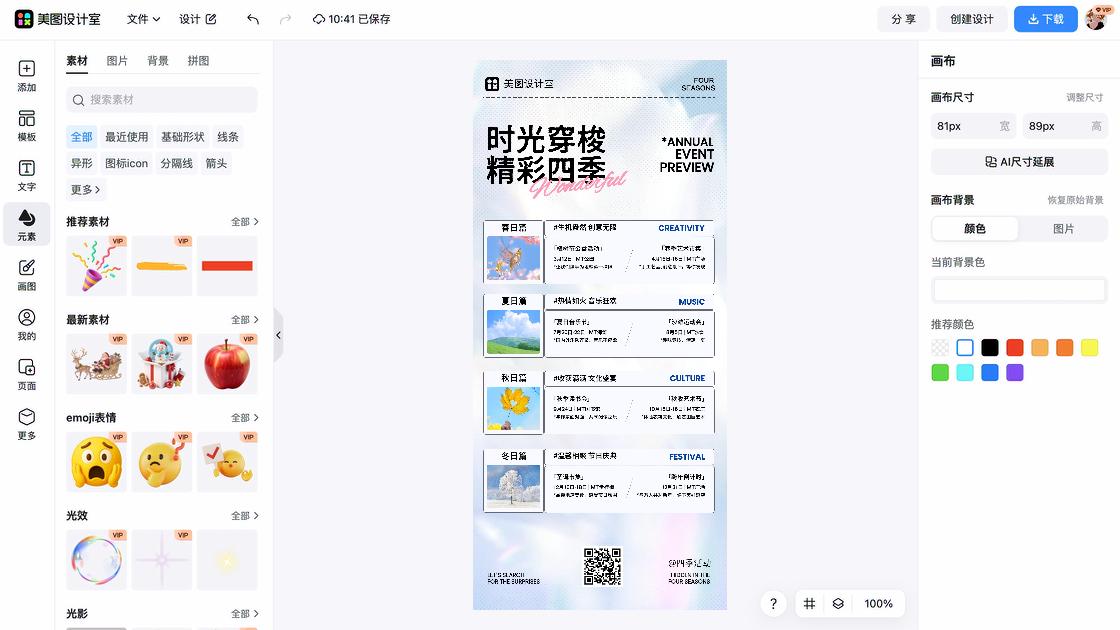Click the help question mark button
This screenshot has height=630, width=1120.
pos(773,604)
